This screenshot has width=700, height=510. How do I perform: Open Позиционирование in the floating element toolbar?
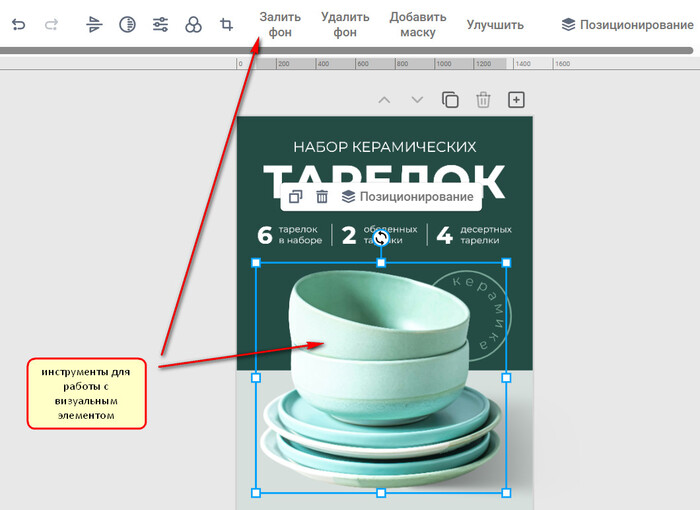point(407,197)
